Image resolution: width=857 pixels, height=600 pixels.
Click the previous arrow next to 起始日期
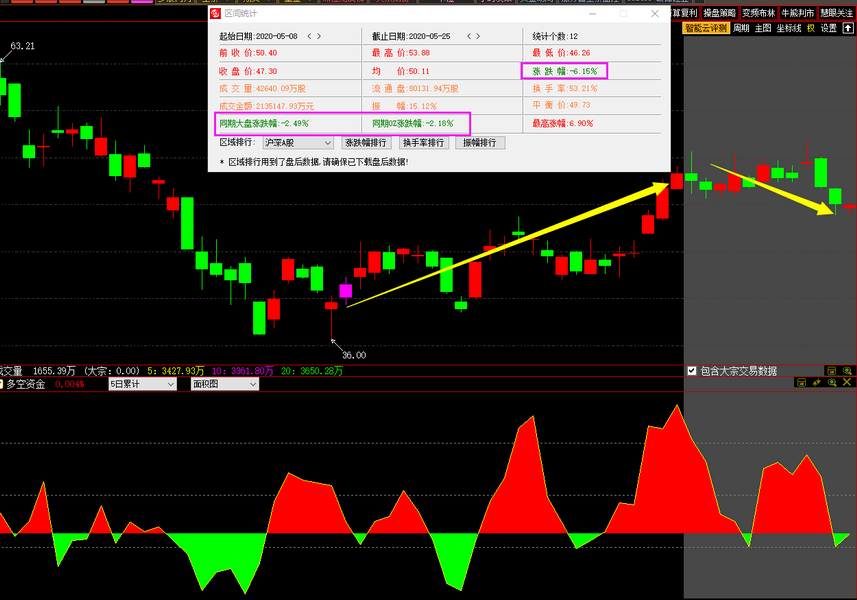tap(310, 35)
